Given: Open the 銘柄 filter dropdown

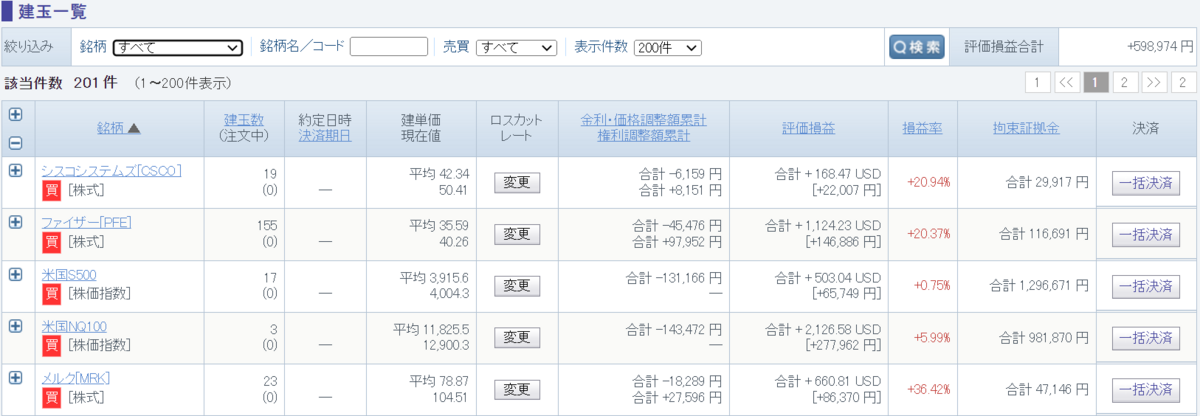Looking at the screenshot, I should (x=178, y=47).
